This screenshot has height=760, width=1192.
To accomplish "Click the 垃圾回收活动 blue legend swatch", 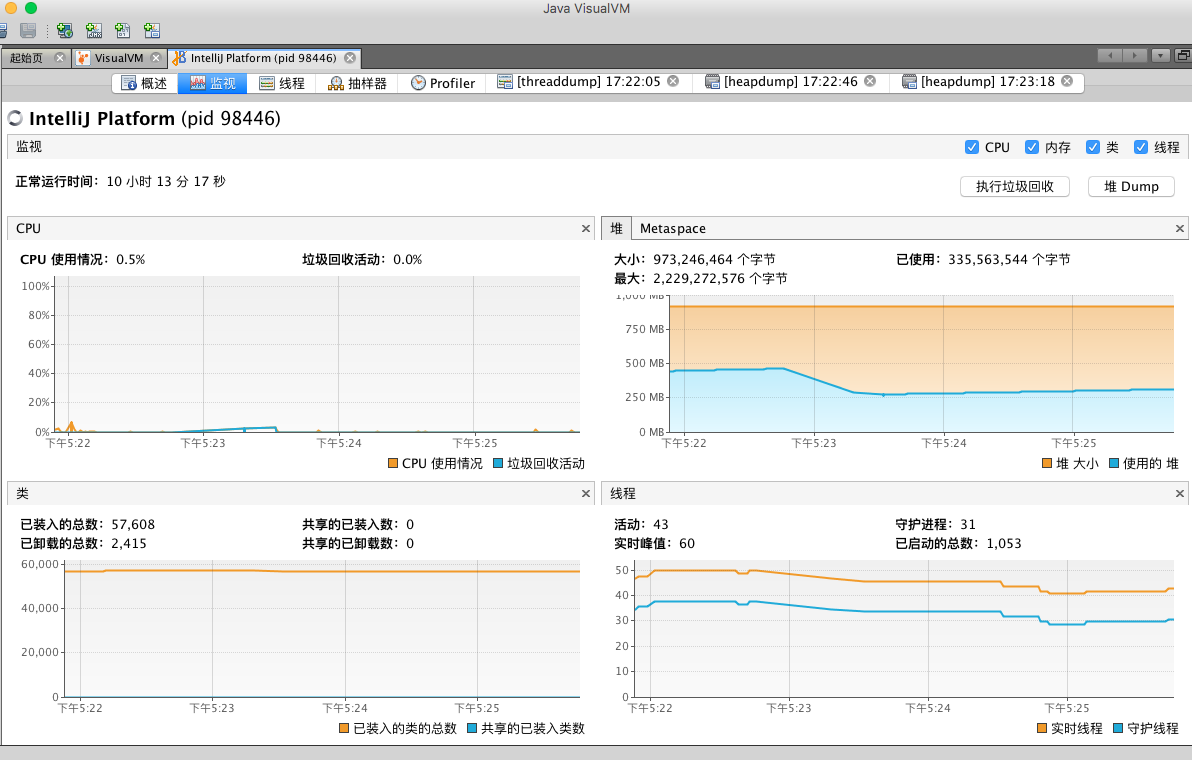I will (x=498, y=463).
